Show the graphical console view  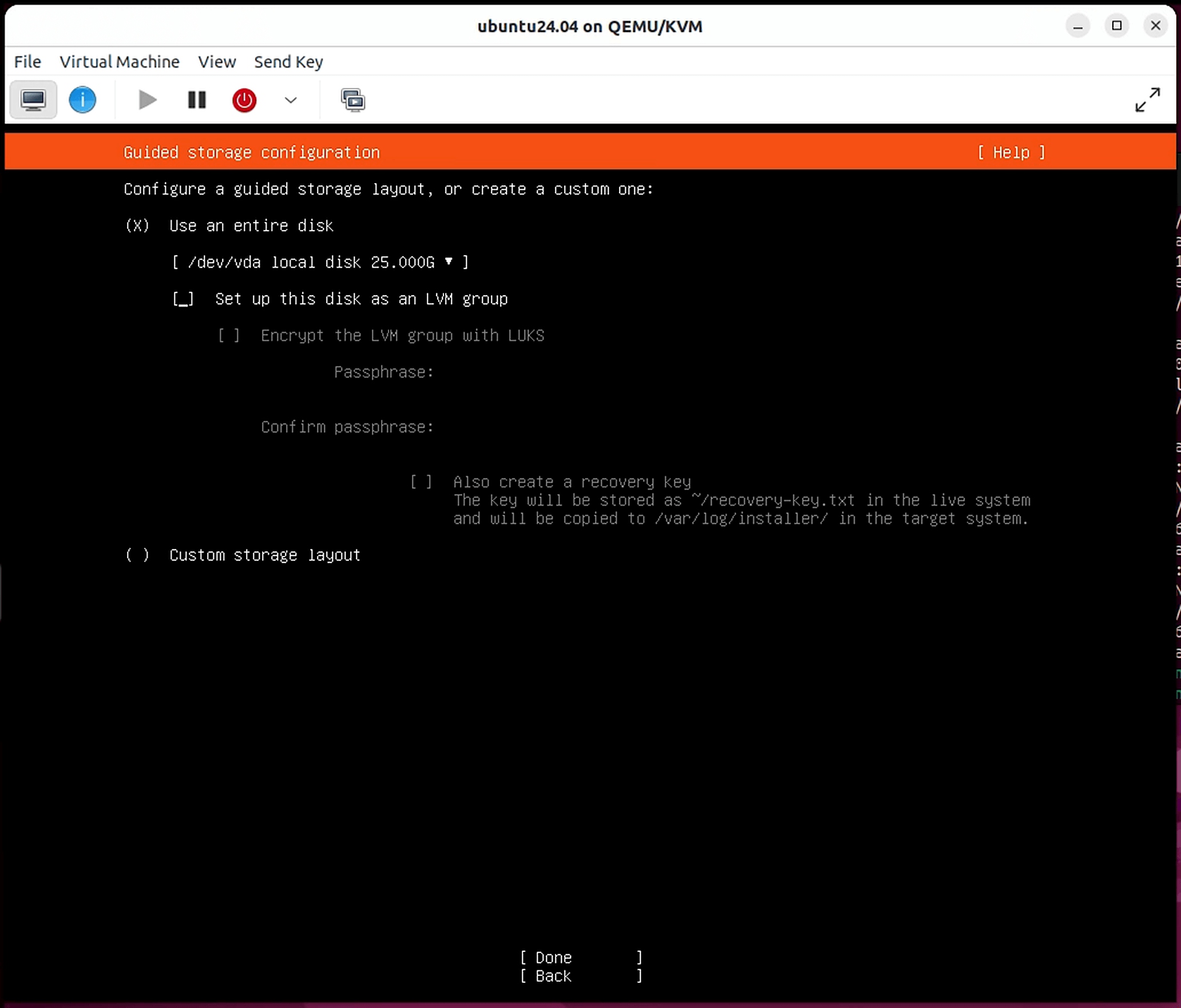pyautogui.click(x=33, y=100)
